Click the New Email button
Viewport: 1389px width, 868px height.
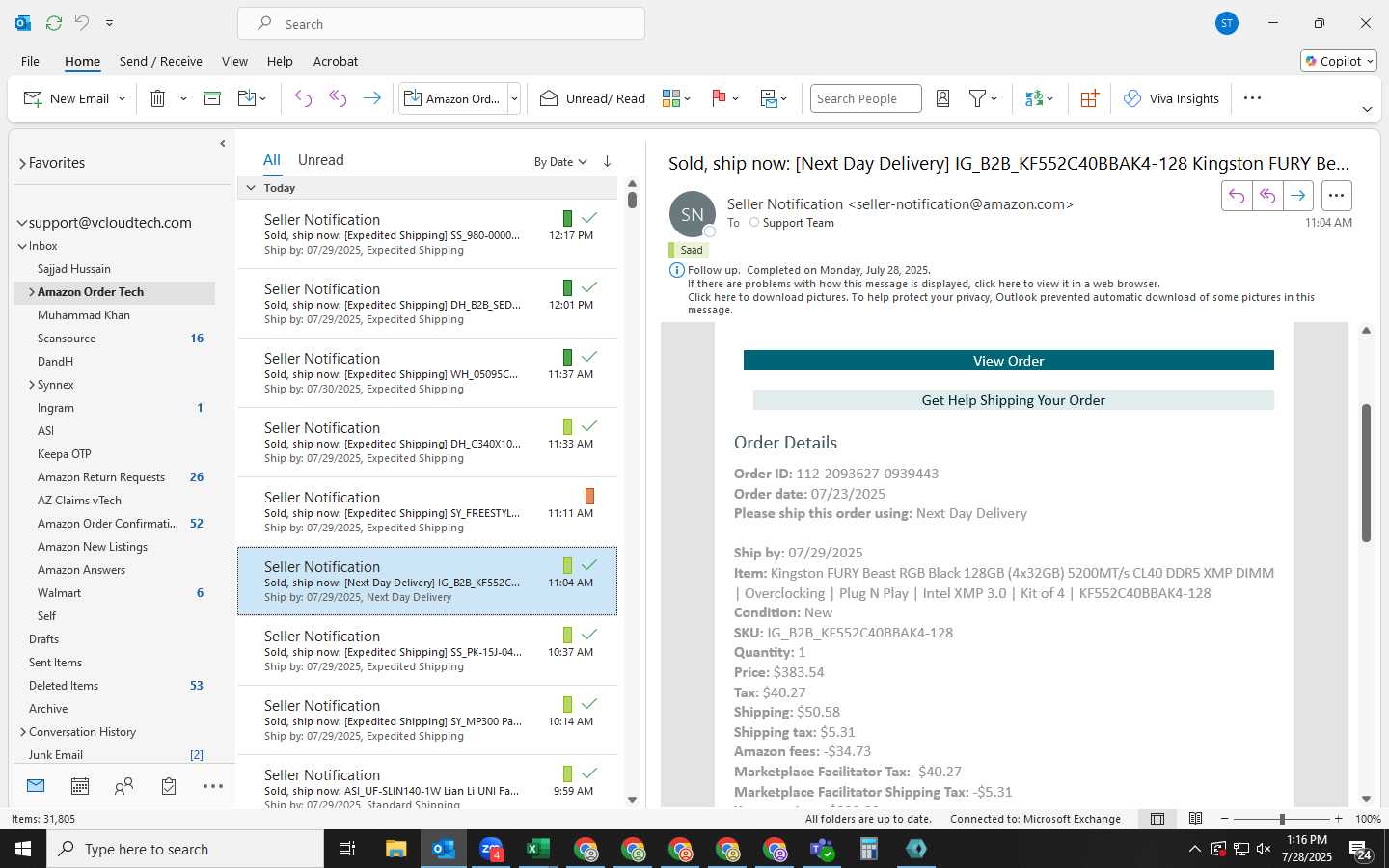[66, 98]
